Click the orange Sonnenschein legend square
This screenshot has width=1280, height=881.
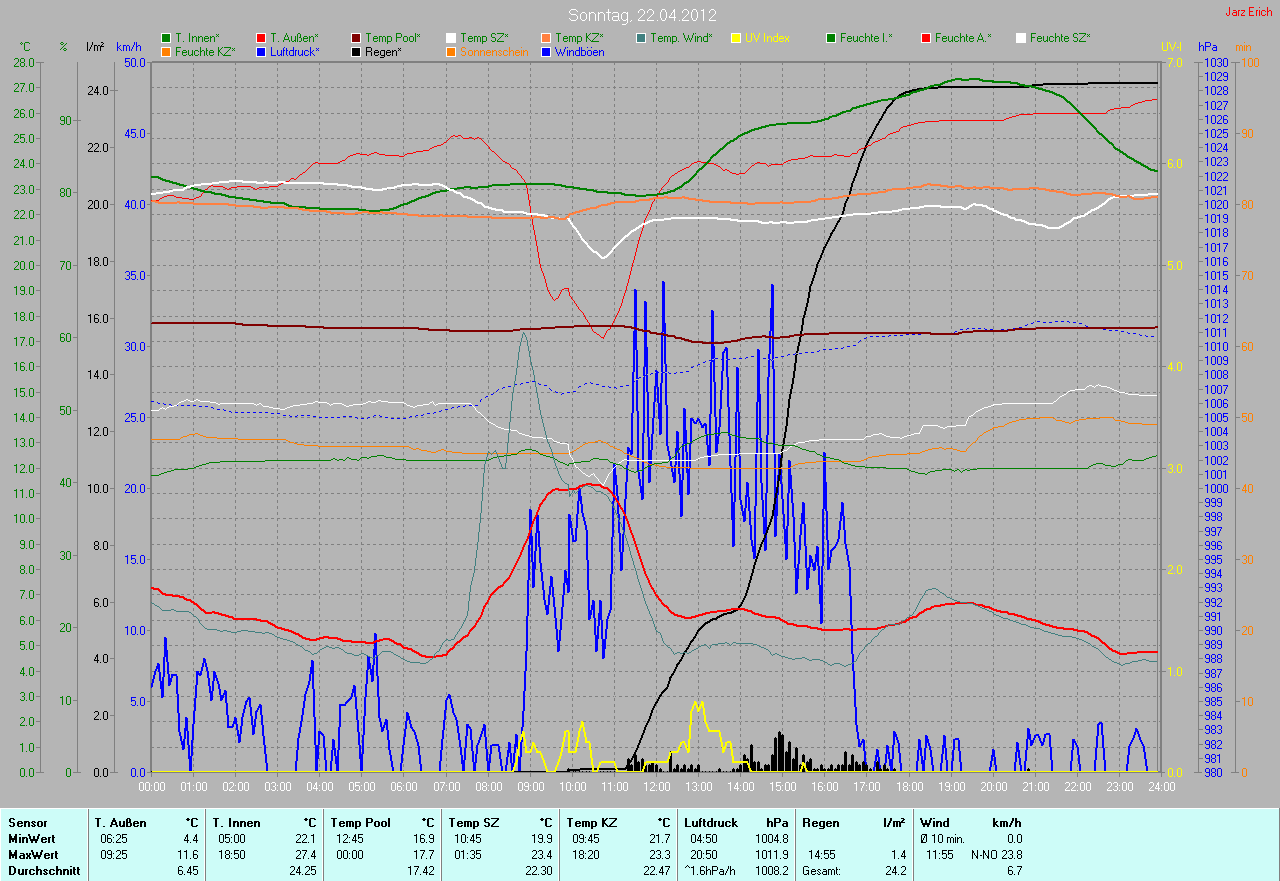click(x=451, y=51)
